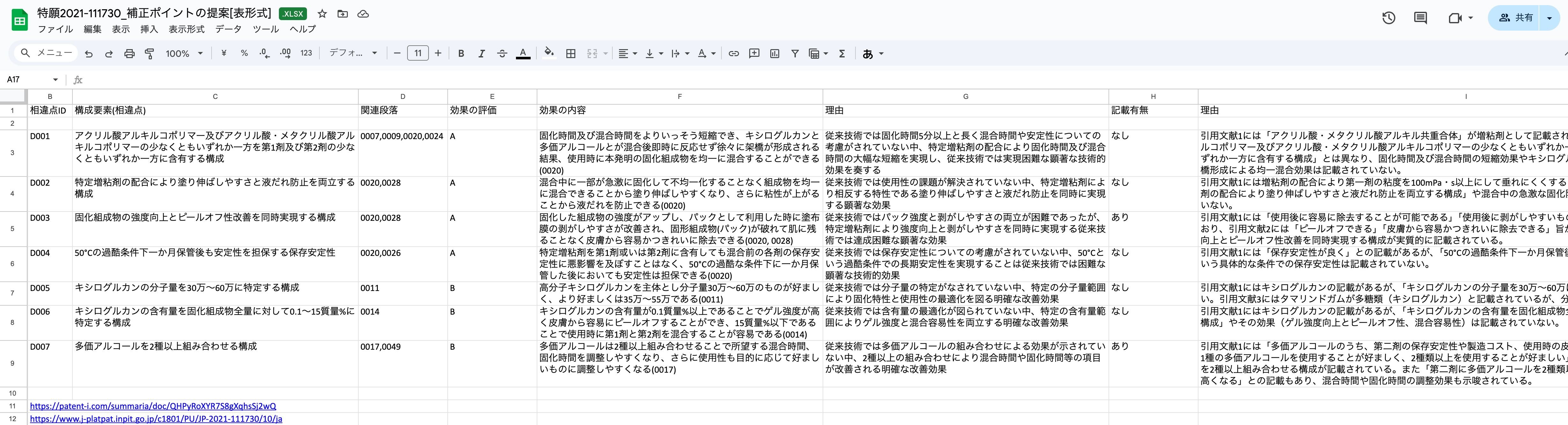Screen dimensions: 1568x425
Task: Click the undo icon in toolbar
Action: click(89, 54)
